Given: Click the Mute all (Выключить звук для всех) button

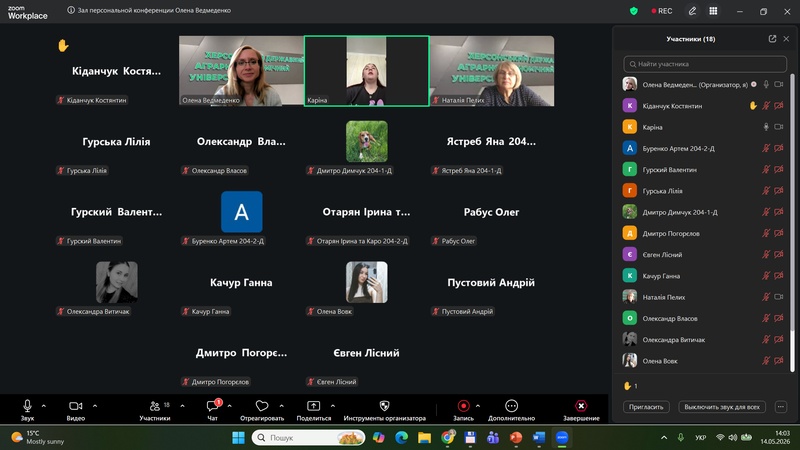Looking at the screenshot, I should tap(721, 407).
